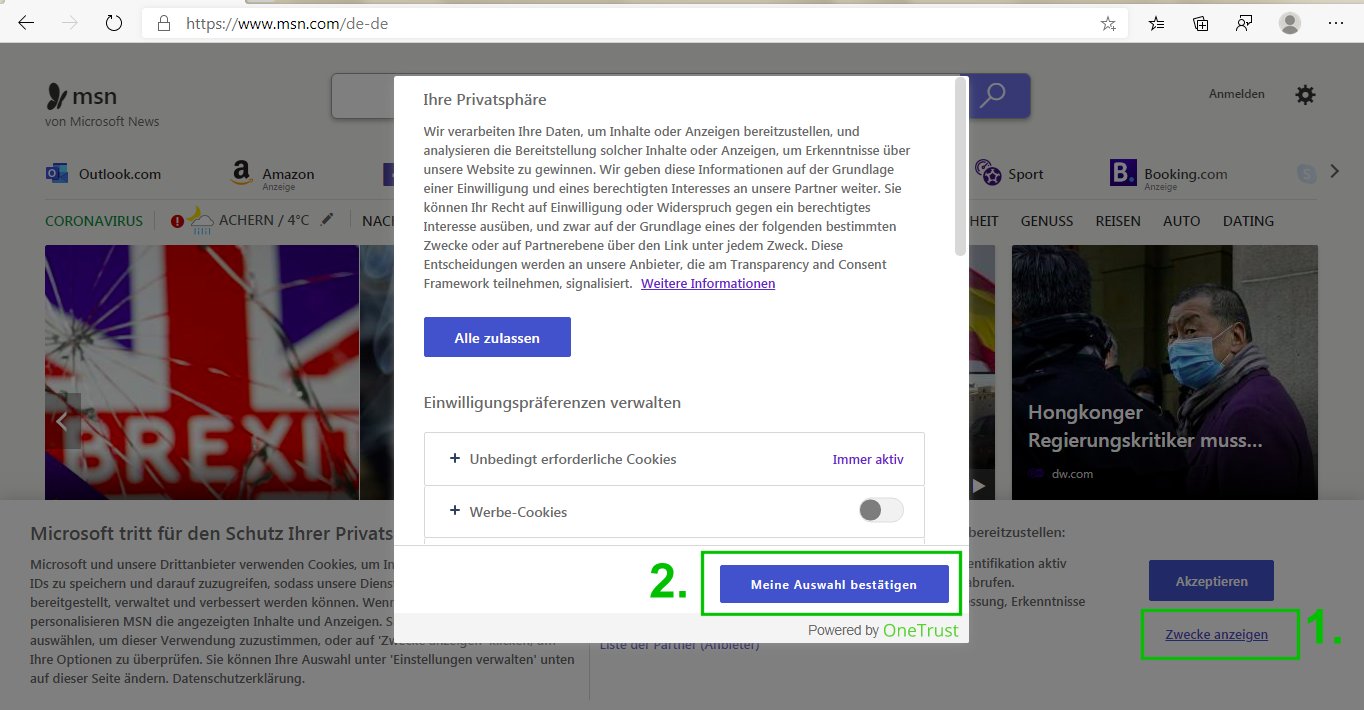Expand Unbedingt erforderliche Cookies section
The height and width of the screenshot is (710, 1364).
click(x=455, y=459)
